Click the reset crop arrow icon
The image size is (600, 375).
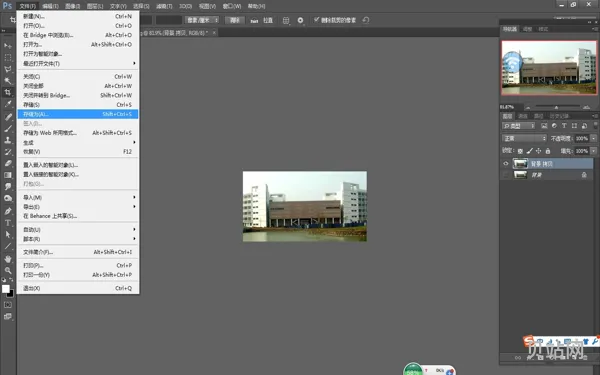coord(366,20)
